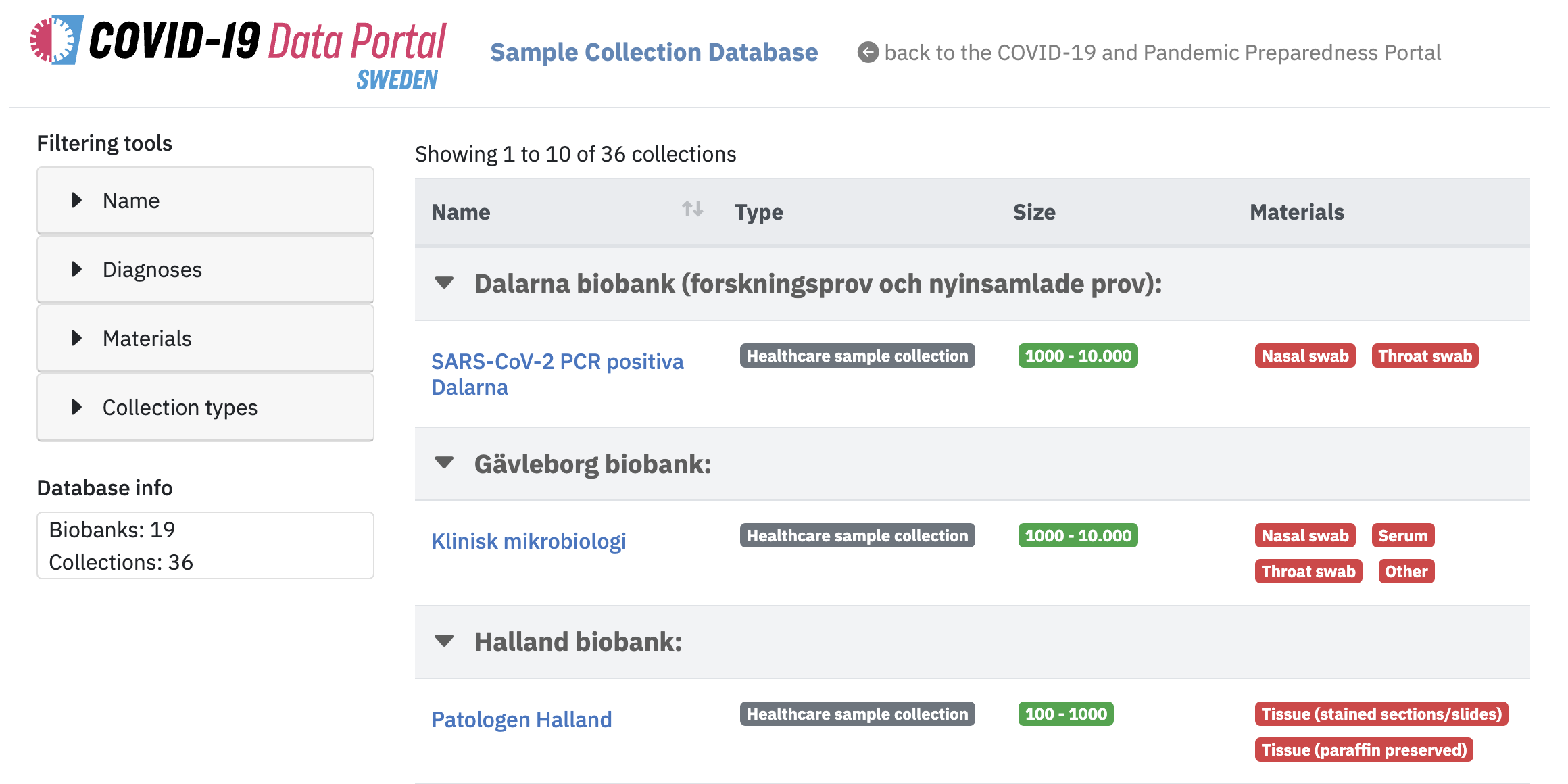Click the COVID-19 Data Portal logo

(x=237, y=47)
